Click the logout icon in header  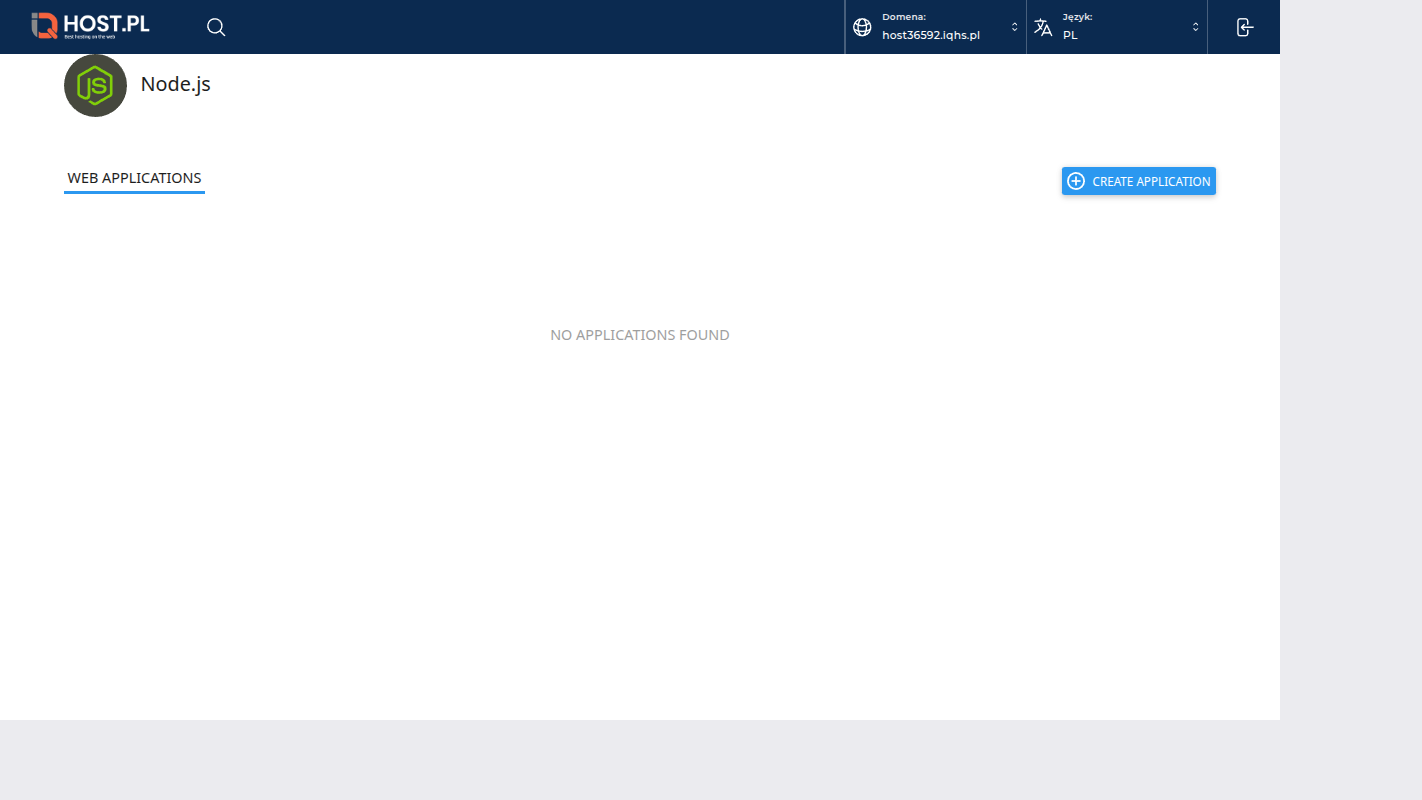(x=1244, y=27)
